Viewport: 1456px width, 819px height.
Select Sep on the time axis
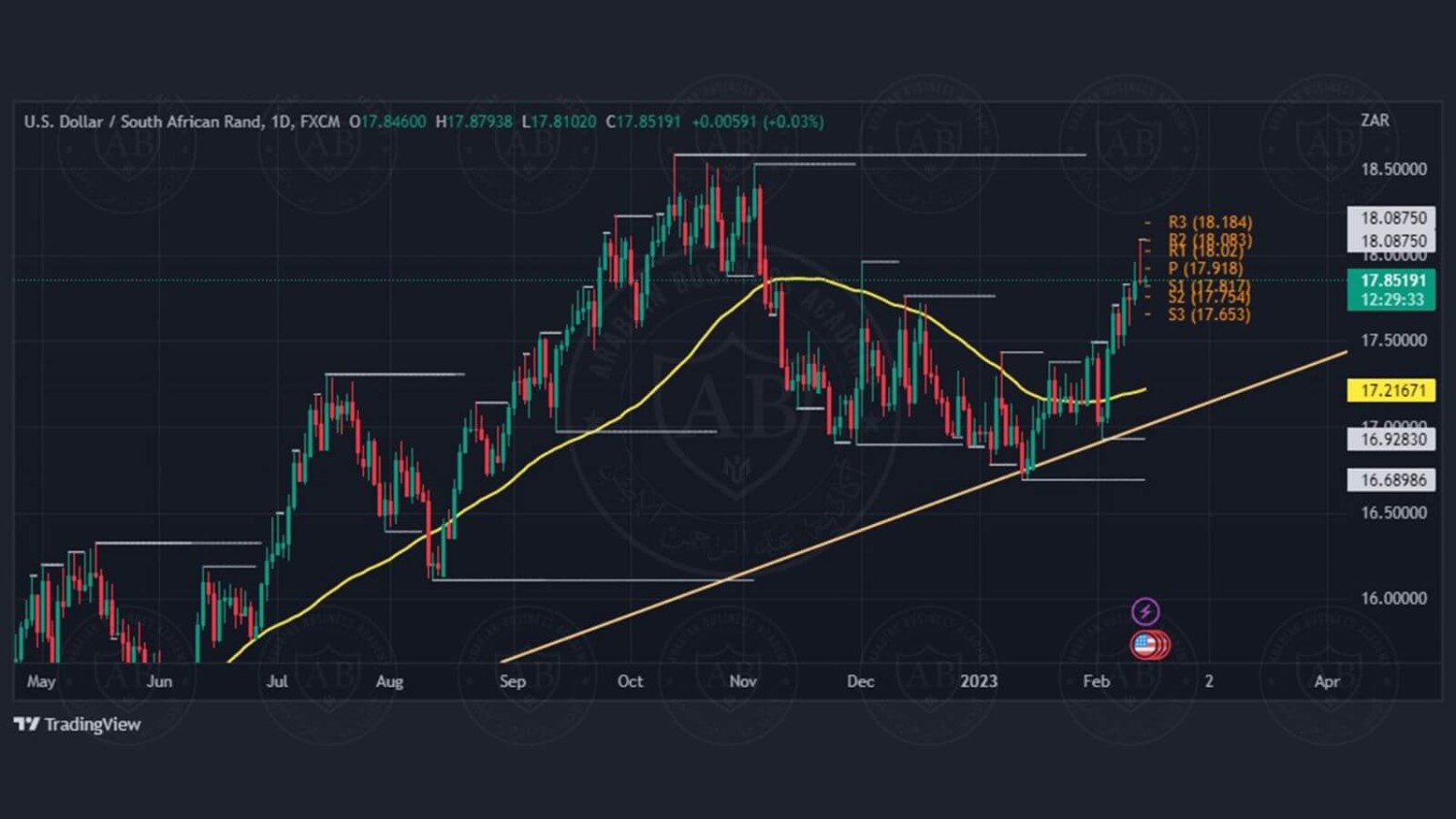pos(513,681)
